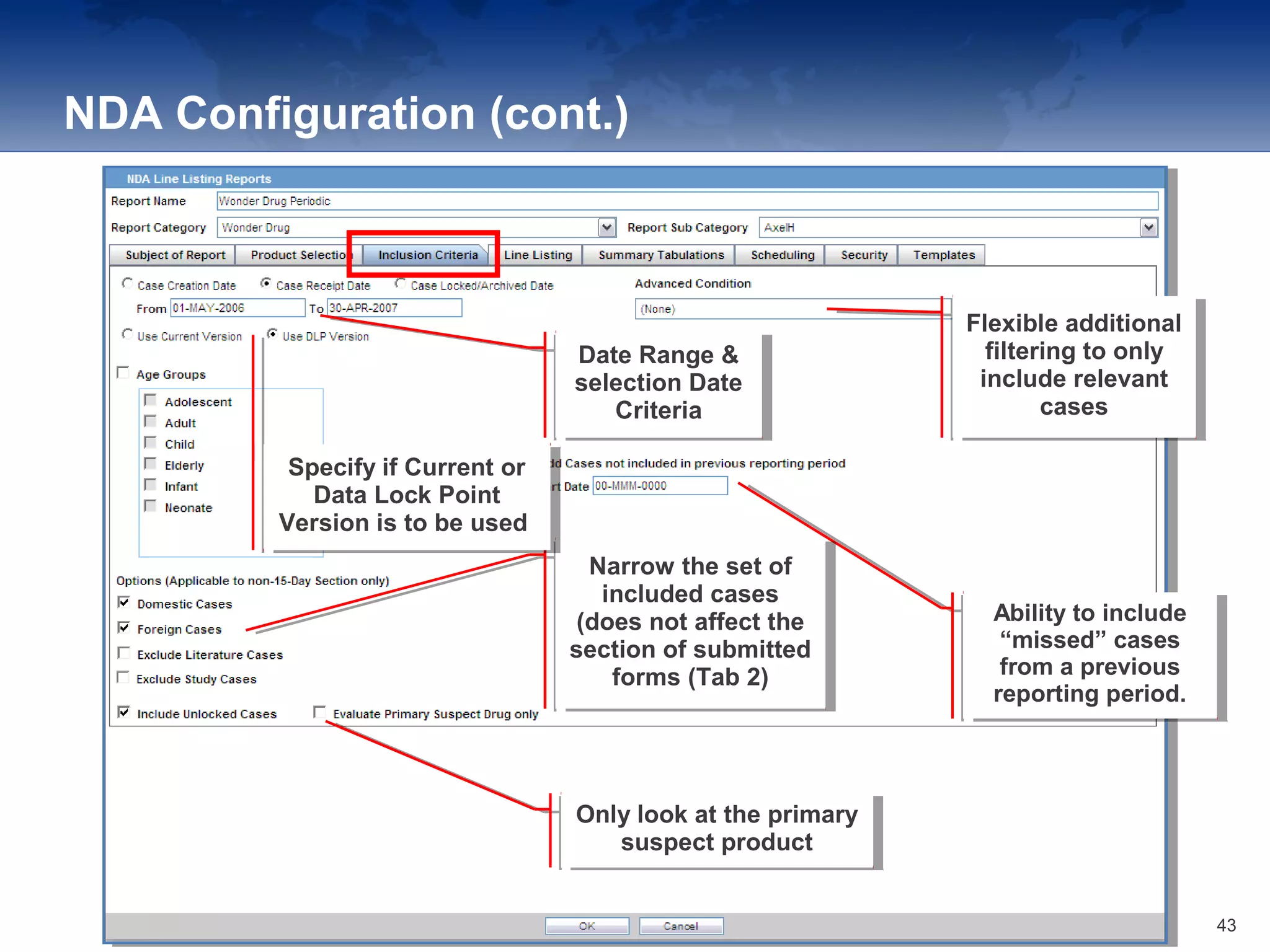
Task: Toggle the Foreign Cases checkbox
Action: click(123, 628)
